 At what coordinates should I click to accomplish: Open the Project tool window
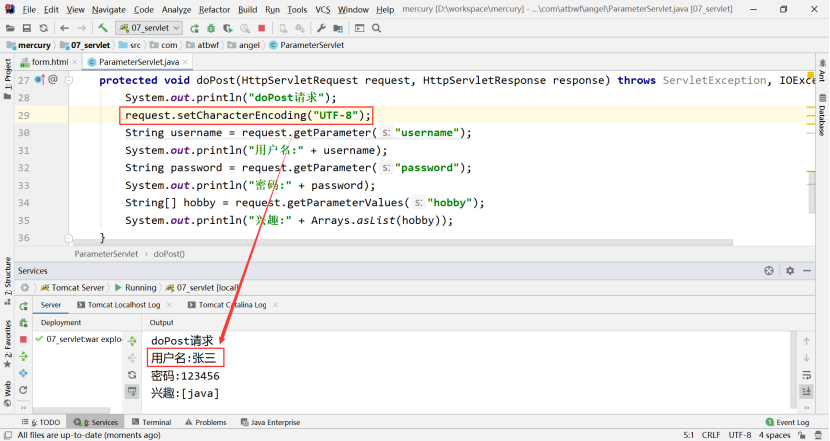[7, 78]
